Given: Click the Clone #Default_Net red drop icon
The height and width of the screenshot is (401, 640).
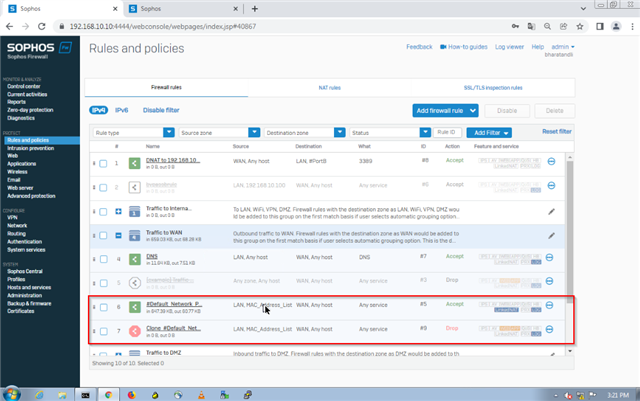Looking at the screenshot, I should (135, 331).
